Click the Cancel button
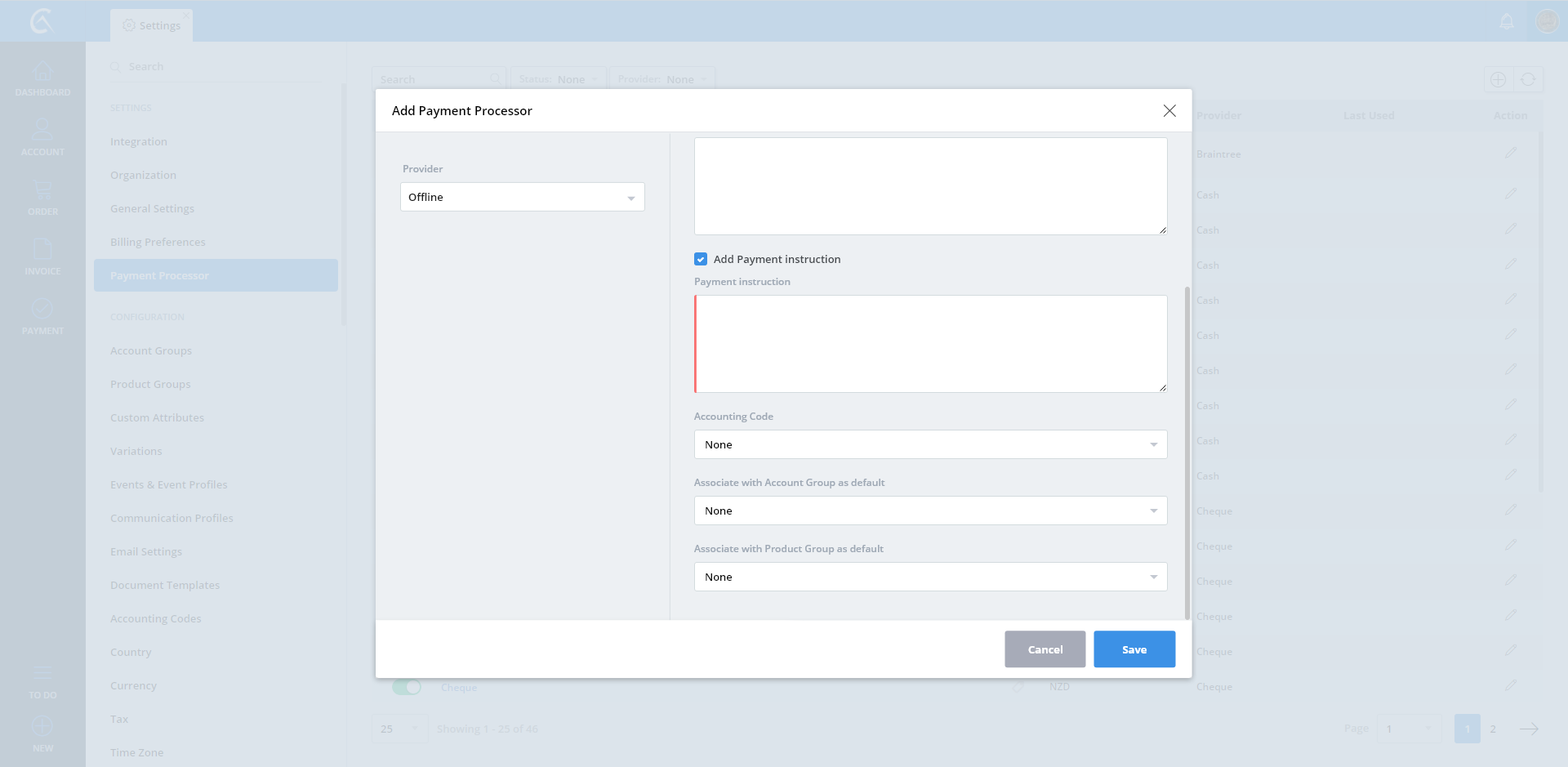This screenshot has width=1568, height=767. click(x=1045, y=649)
